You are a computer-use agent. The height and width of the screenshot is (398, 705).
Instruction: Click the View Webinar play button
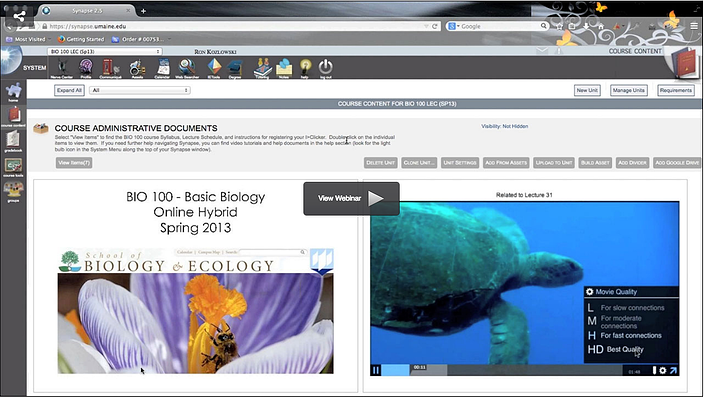(x=352, y=198)
